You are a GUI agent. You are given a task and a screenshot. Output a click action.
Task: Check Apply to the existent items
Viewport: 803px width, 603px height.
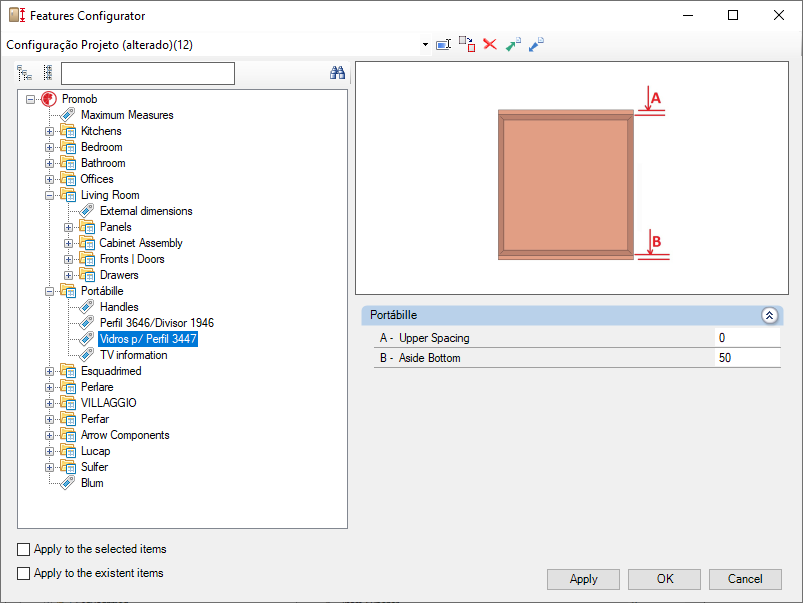(x=24, y=574)
